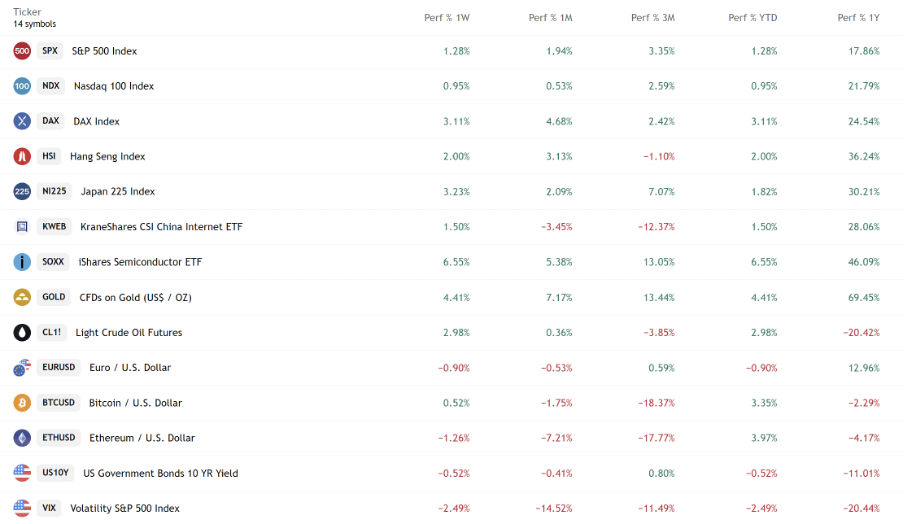Click the Nasdaq 100 Index logo icon

(x=22, y=86)
